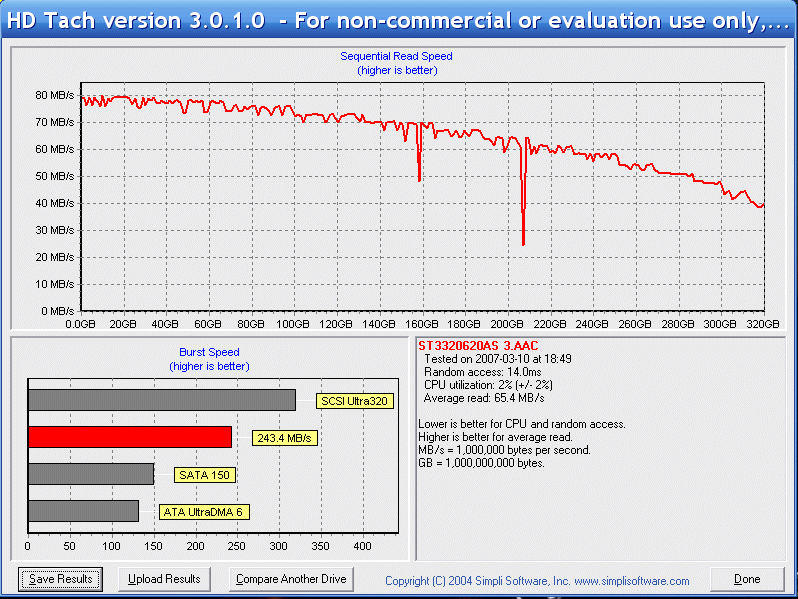
Task: Click the Save Results button
Action: click(61, 579)
